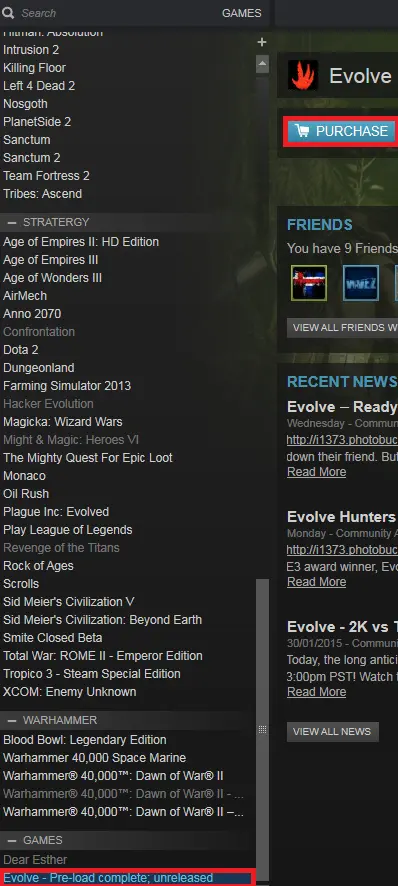Select Scrolls in library
This screenshot has width=398, height=886.
point(21,584)
